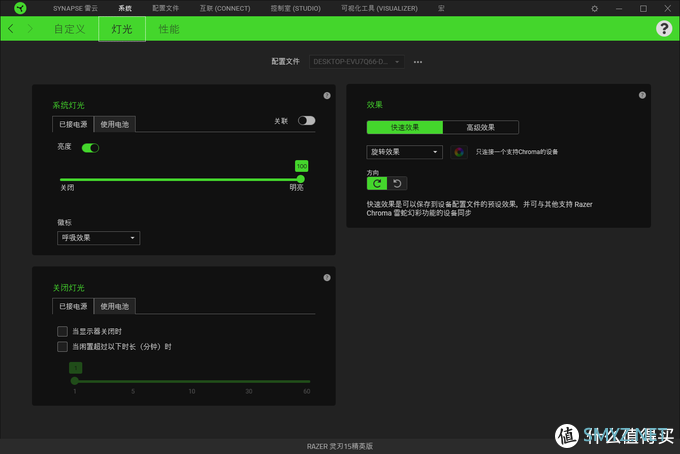
Task: Click the 关闭灯光 panel info icon
Action: pos(327,278)
